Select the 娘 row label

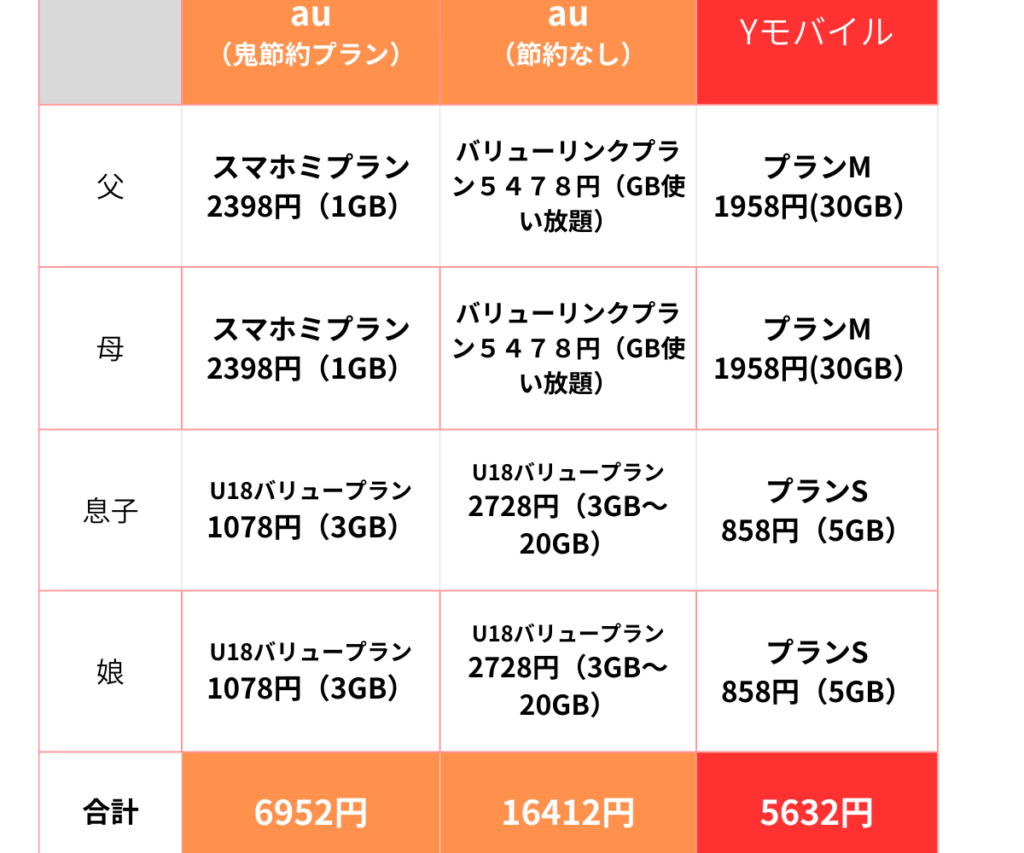(110, 672)
